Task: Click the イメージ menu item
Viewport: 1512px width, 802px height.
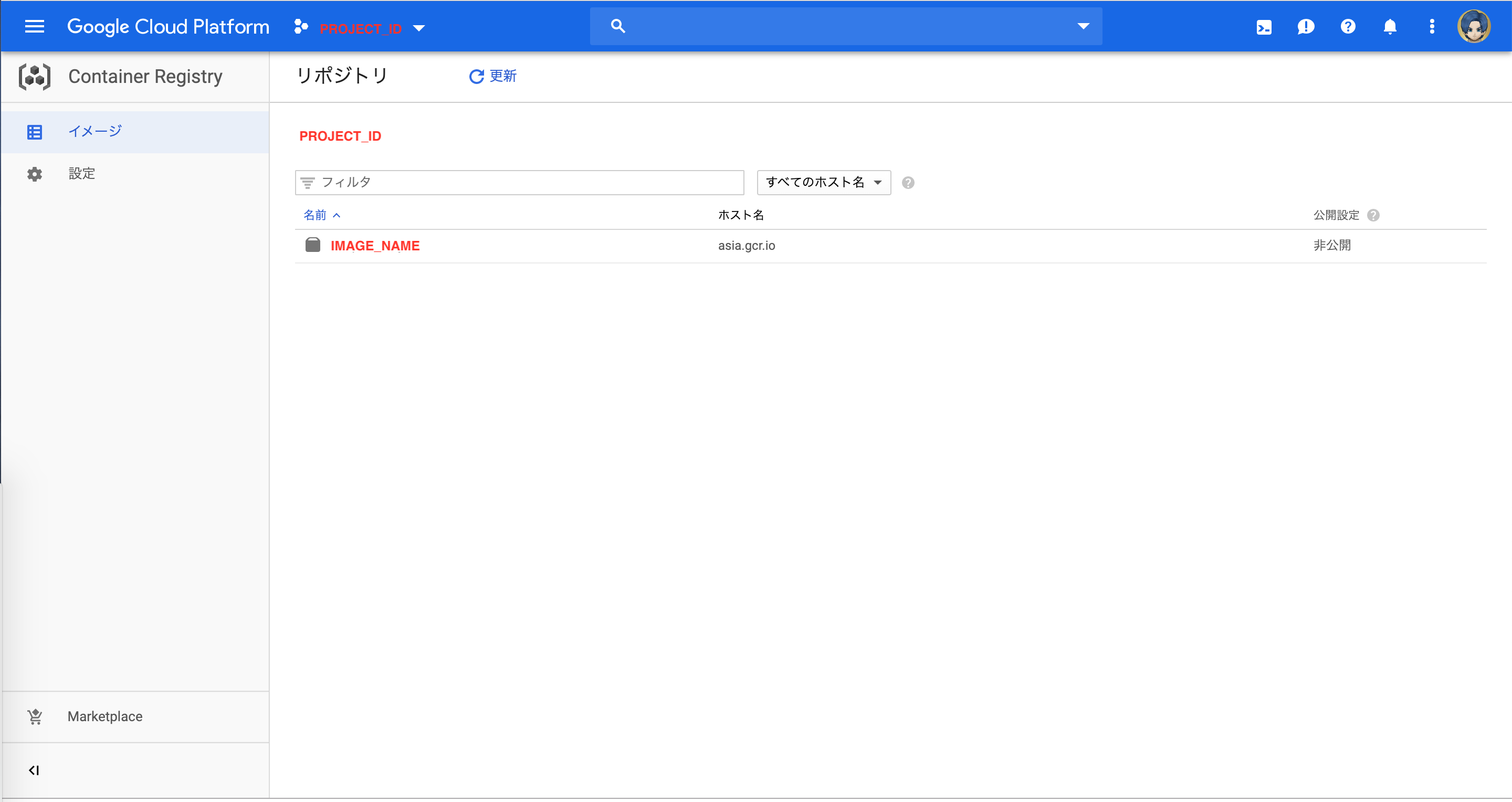Action: pyautogui.click(x=95, y=131)
